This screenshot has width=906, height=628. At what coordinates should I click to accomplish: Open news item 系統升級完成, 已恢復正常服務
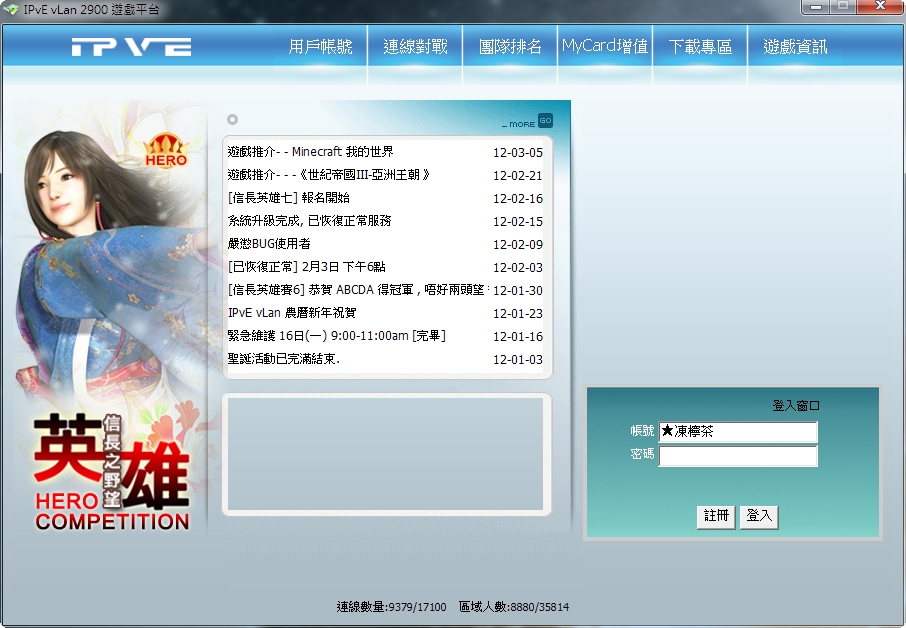(x=309, y=221)
